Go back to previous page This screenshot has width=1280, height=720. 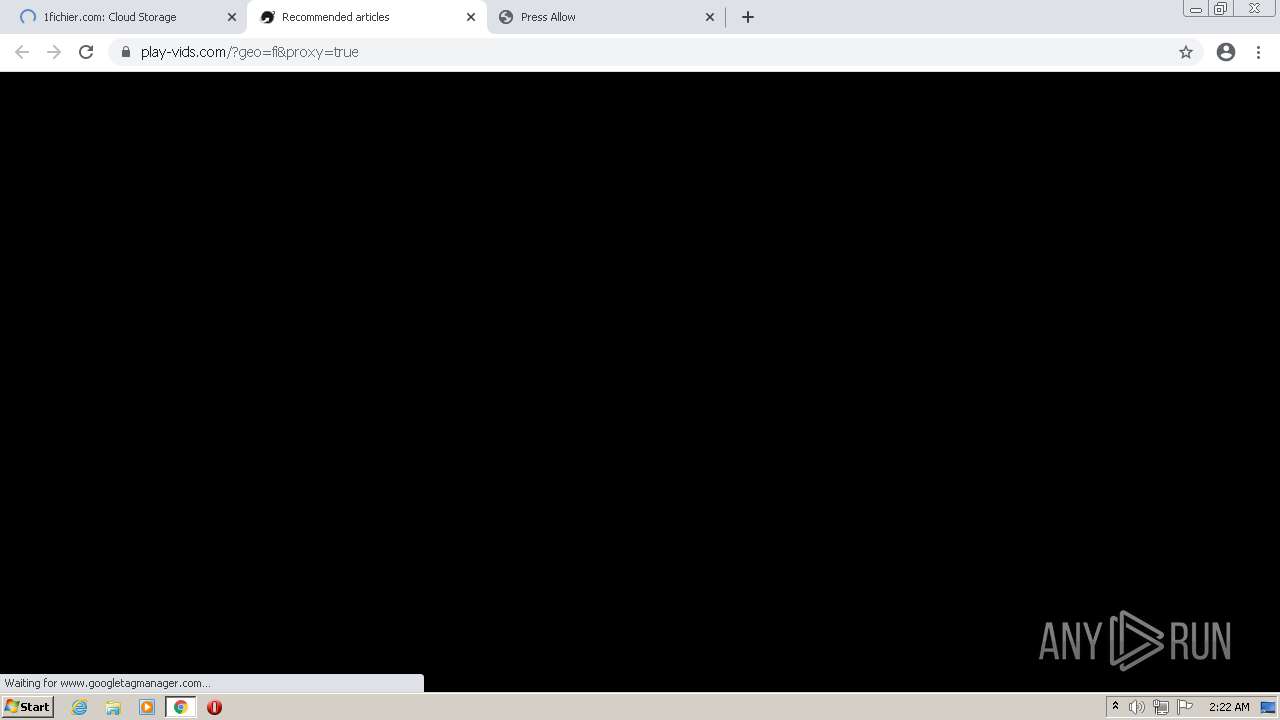pyautogui.click(x=22, y=52)
